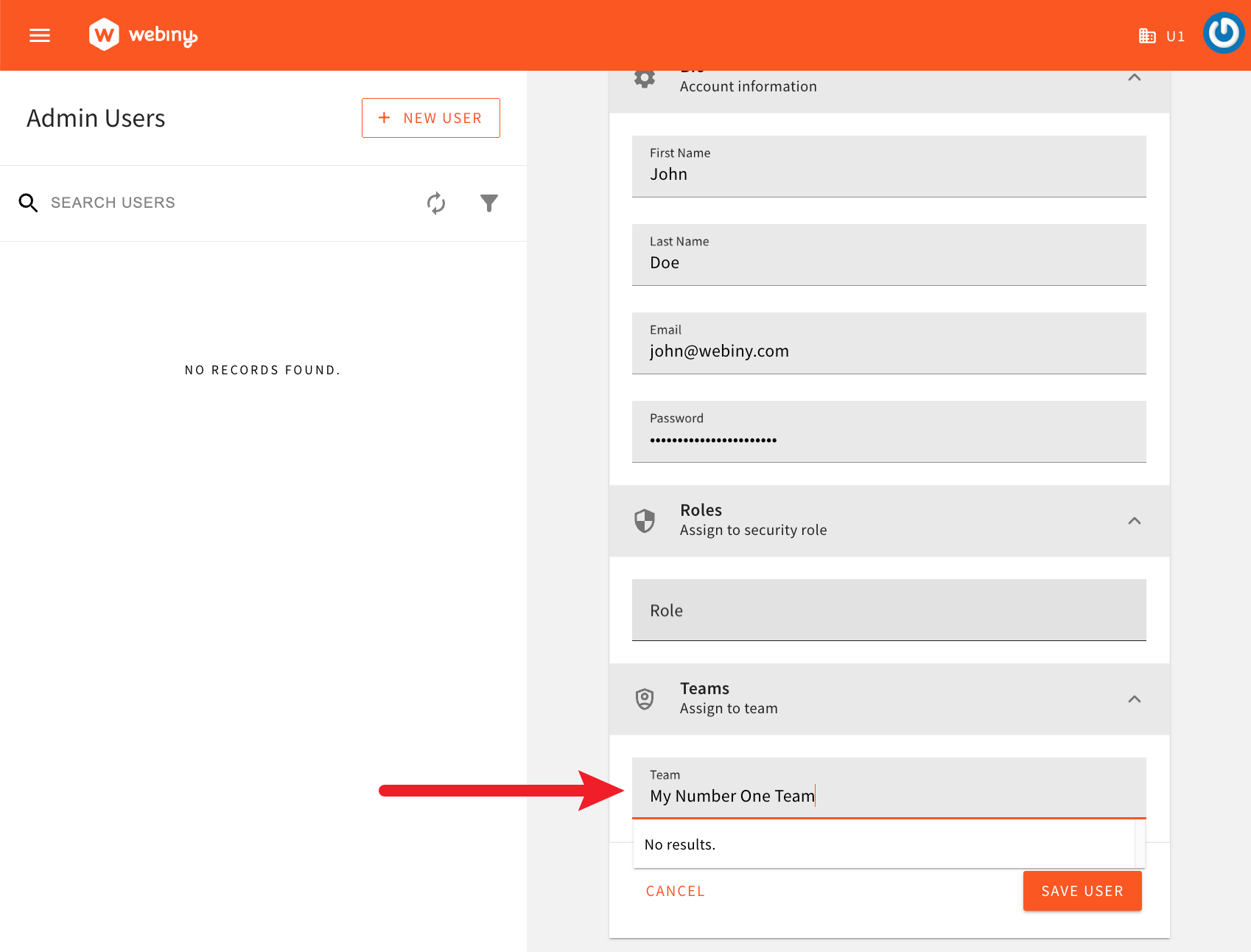Collapse the Teams section
1251x952 pixels.
pyautogui.click(x=1135, y=699)
